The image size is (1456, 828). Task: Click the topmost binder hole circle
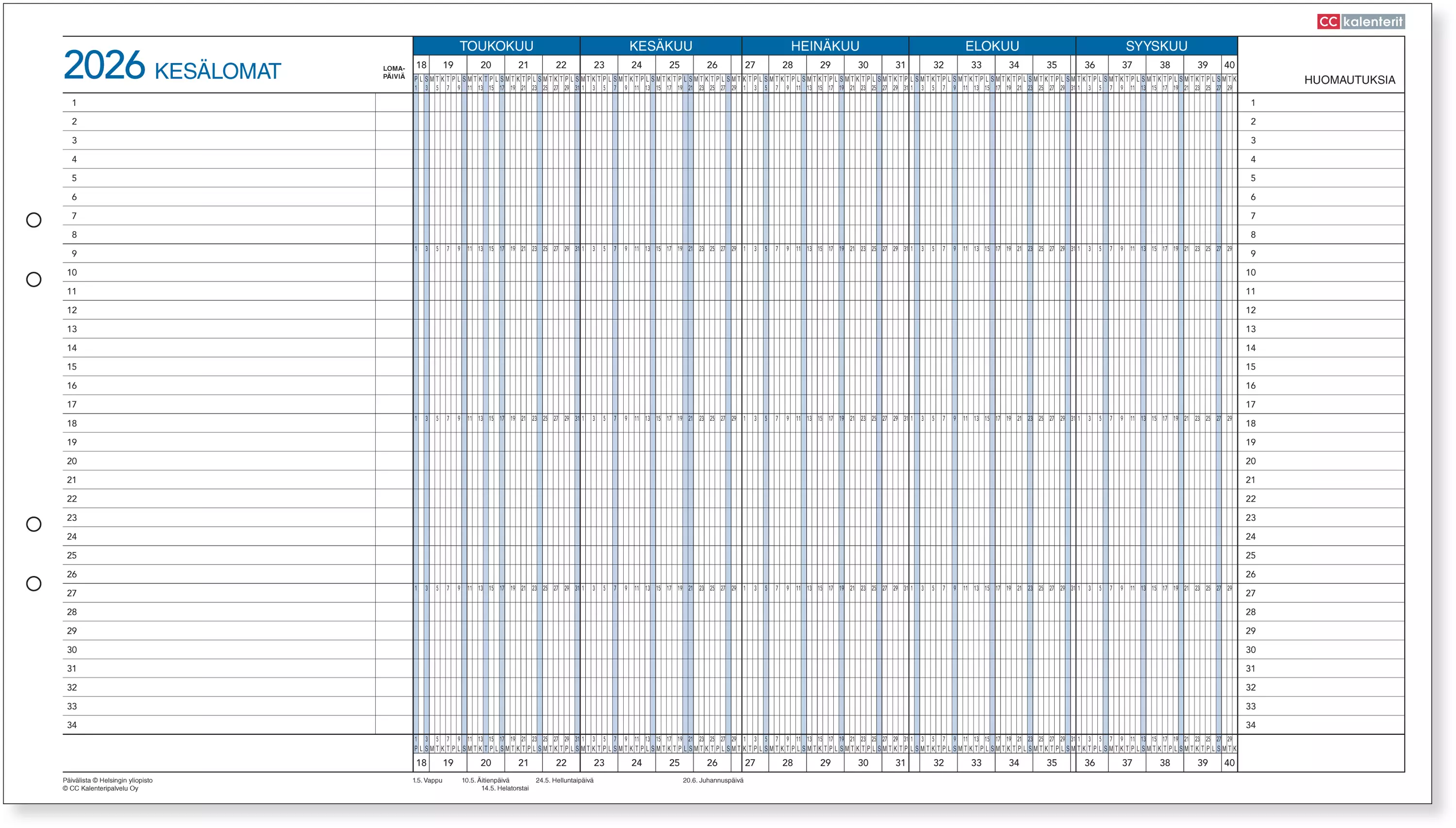click(34, 220)
